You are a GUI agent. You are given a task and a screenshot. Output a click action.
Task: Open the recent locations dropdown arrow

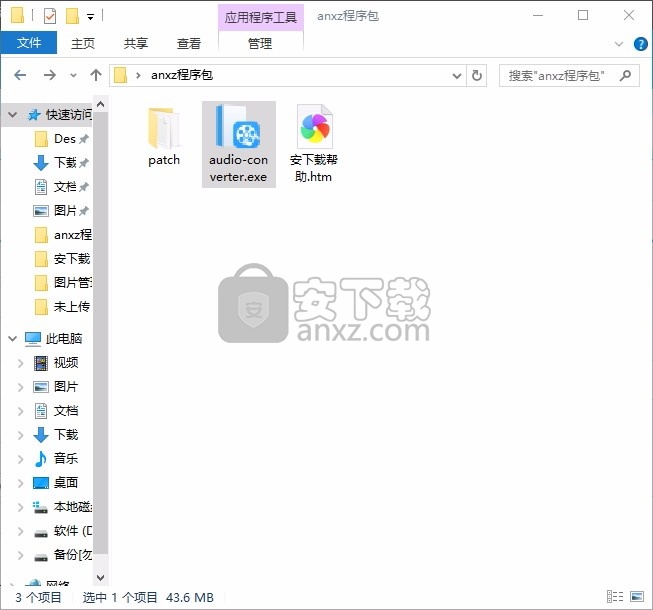73,76
